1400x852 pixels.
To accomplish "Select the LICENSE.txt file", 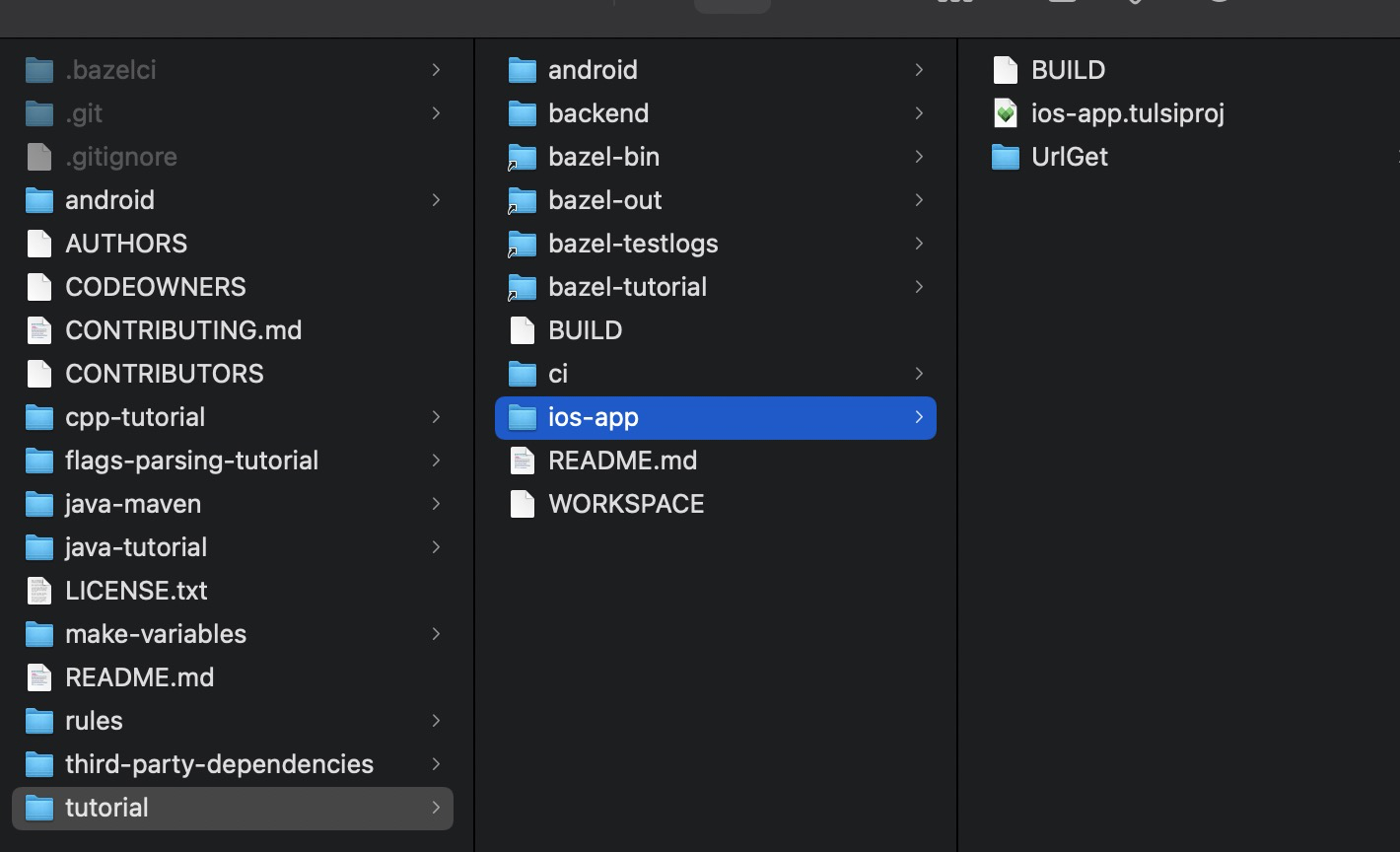I will [x=136, y=590].
